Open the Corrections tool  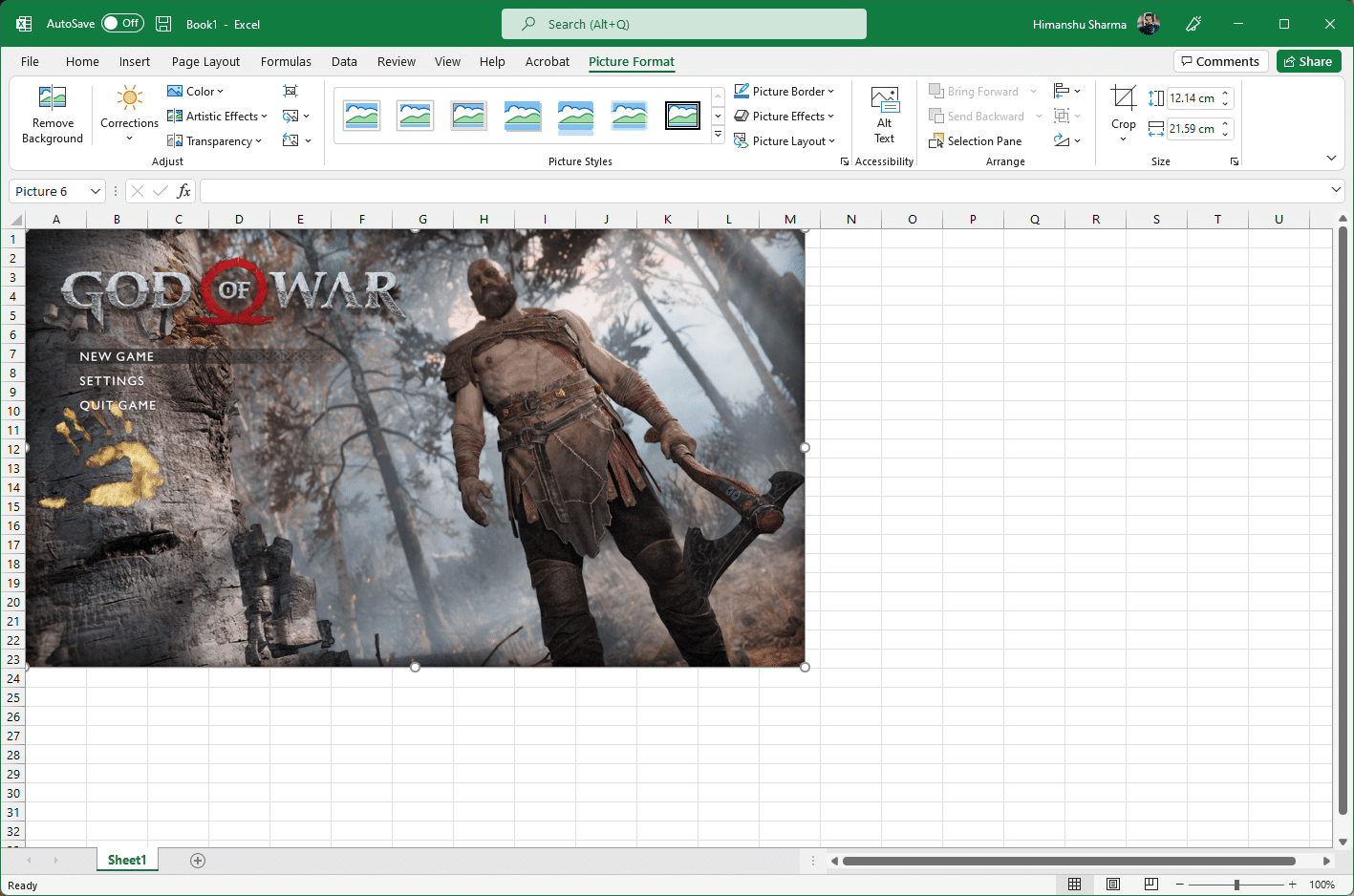(129, 114)
